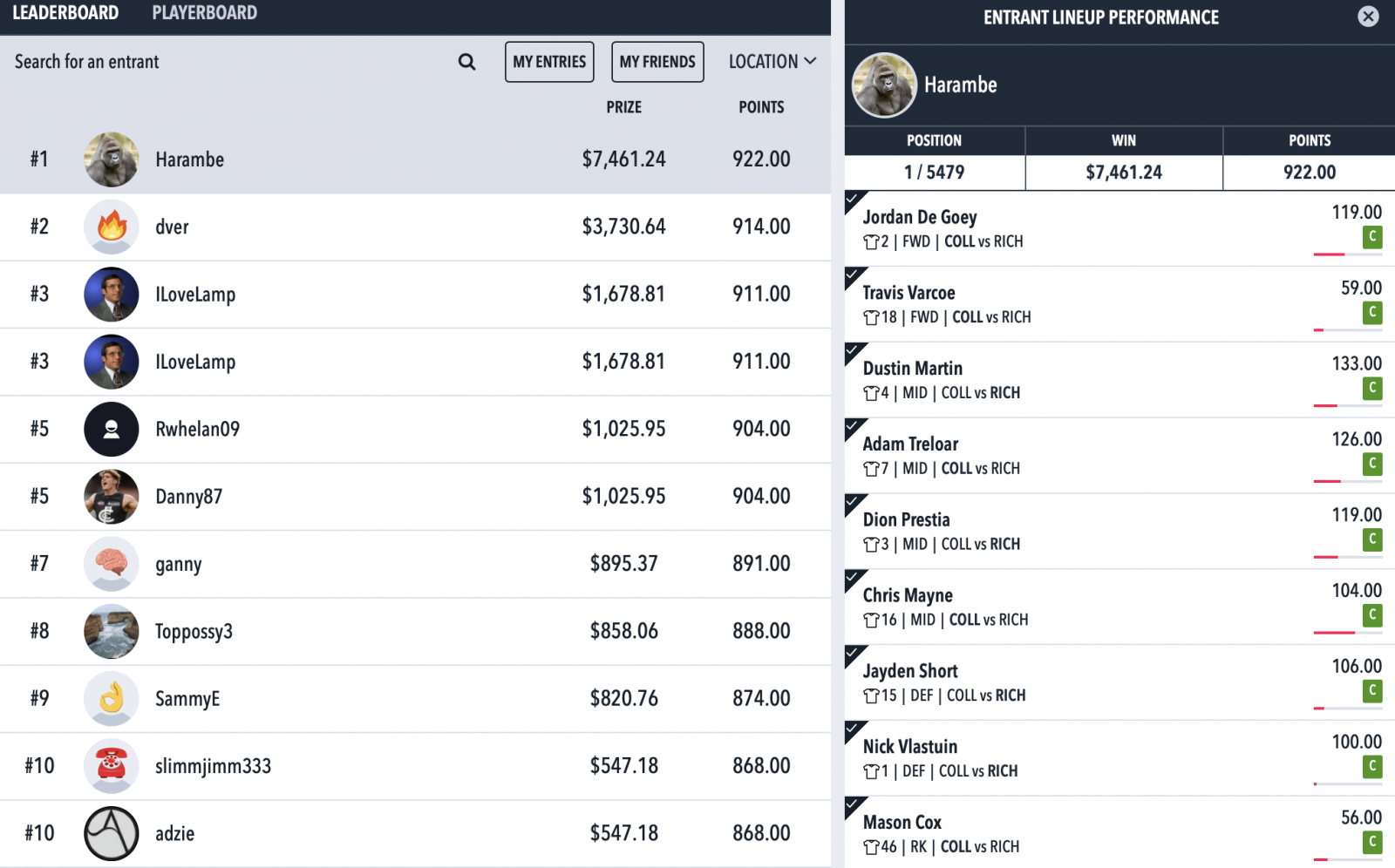Click the POINTS column header in leaderboard
The image size is (1395, 868).
761,107
